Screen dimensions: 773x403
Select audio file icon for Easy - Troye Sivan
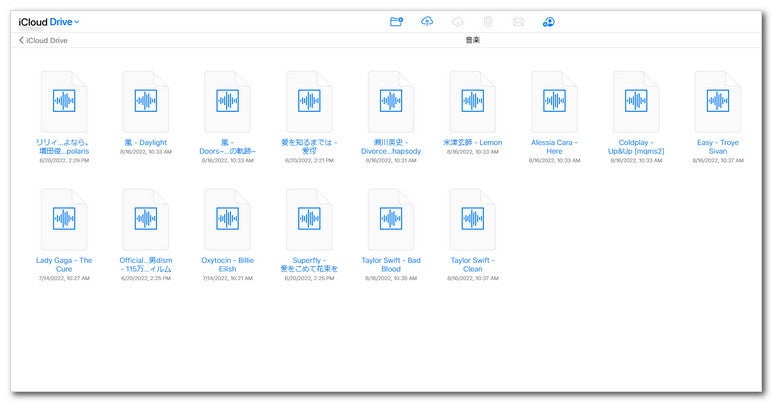click(718, 102)
